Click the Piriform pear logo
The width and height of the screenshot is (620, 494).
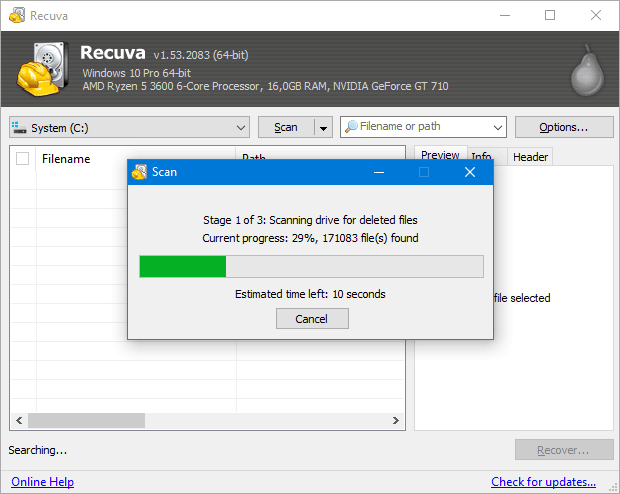pos(587,71)
